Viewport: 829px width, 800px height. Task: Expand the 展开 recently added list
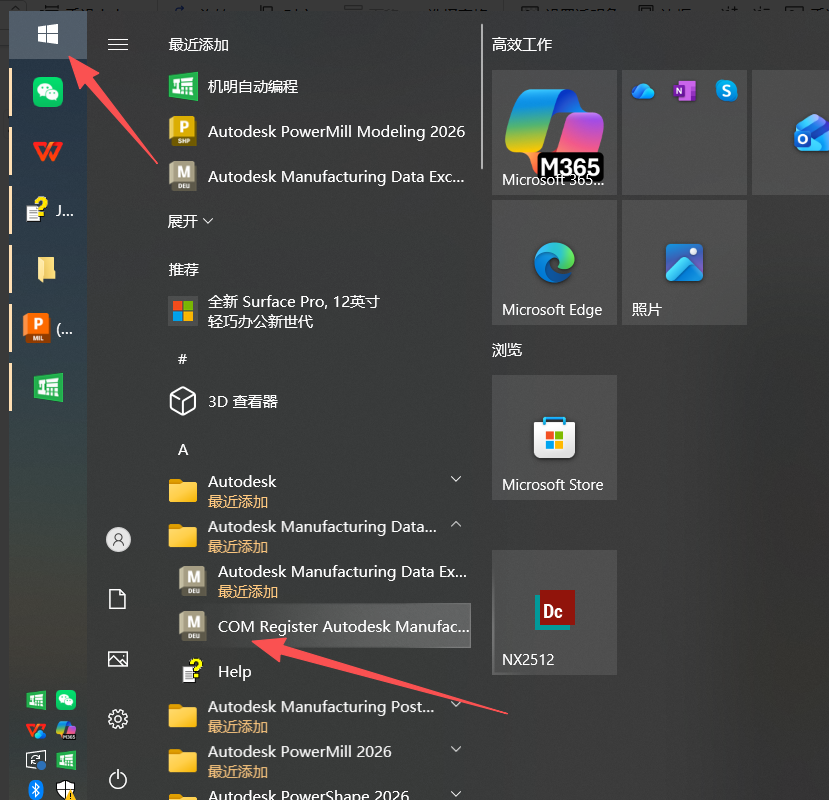point(190,221)
